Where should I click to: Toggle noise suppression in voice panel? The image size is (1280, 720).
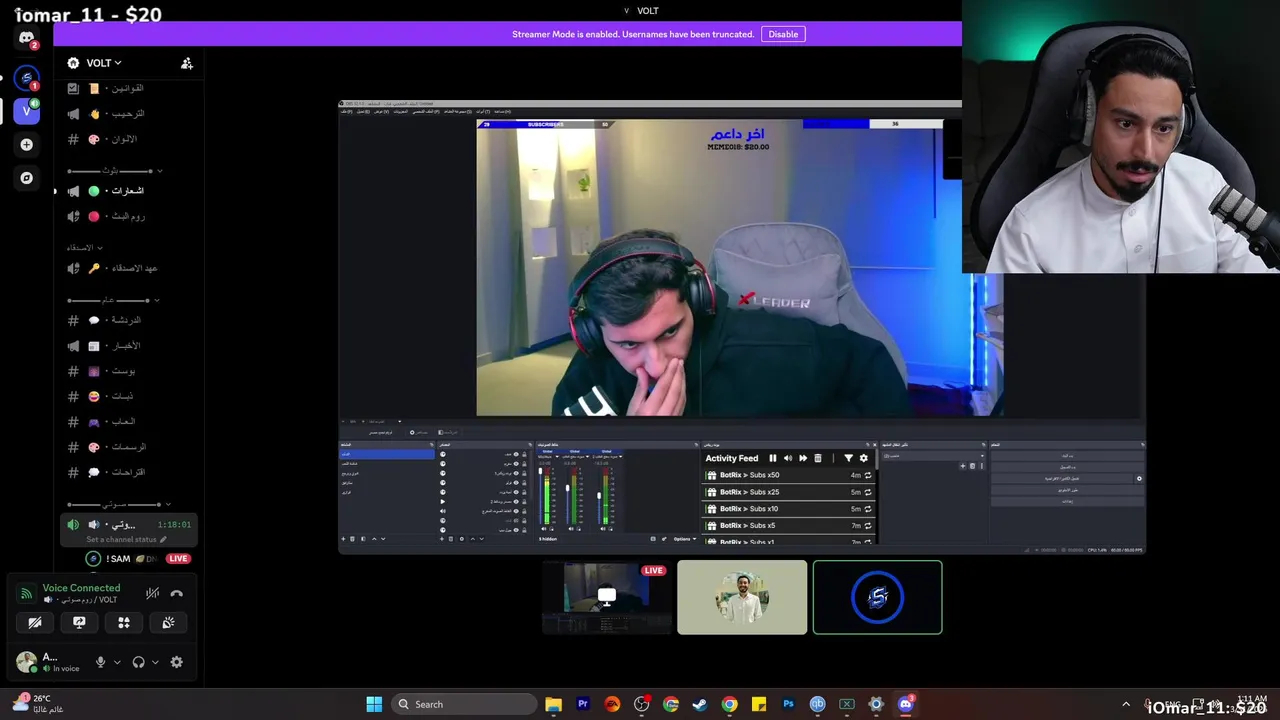click(152, 593)
